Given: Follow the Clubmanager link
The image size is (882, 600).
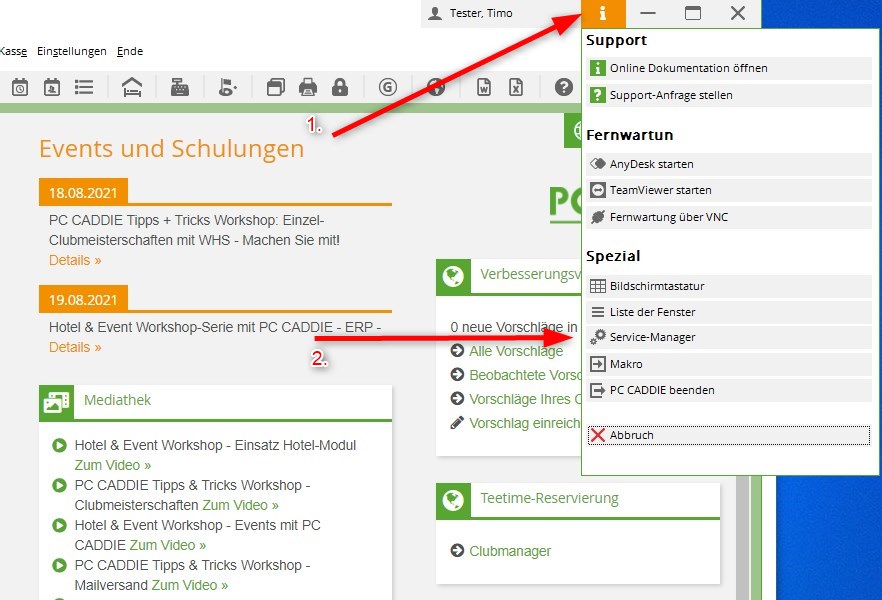Looking at the screenshot, I should tap(510, 551).
